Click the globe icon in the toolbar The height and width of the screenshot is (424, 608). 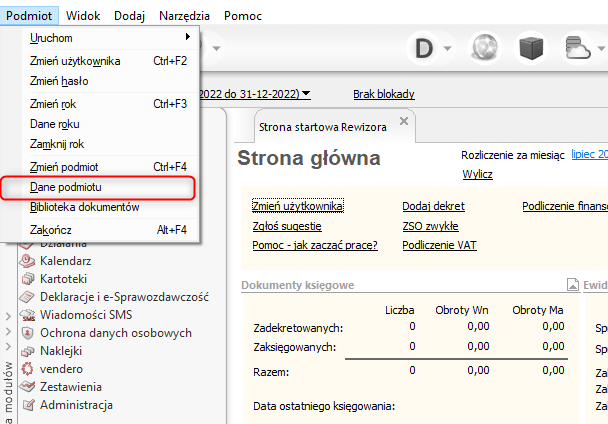click(485, 49)
